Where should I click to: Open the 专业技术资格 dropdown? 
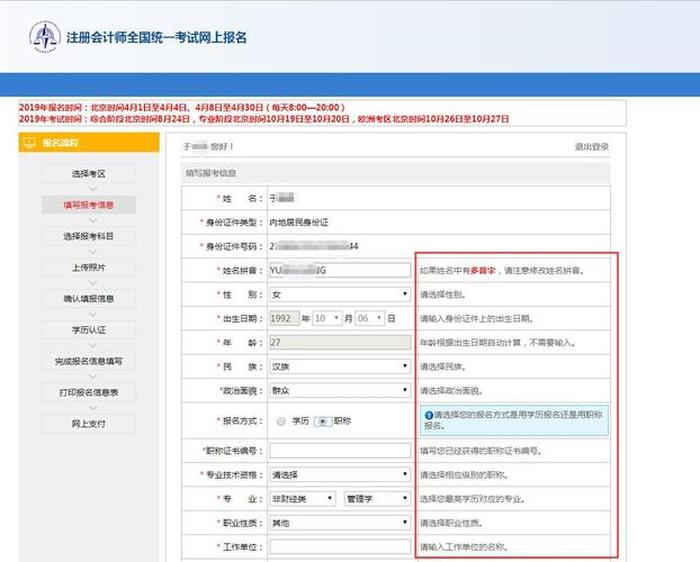340,474
